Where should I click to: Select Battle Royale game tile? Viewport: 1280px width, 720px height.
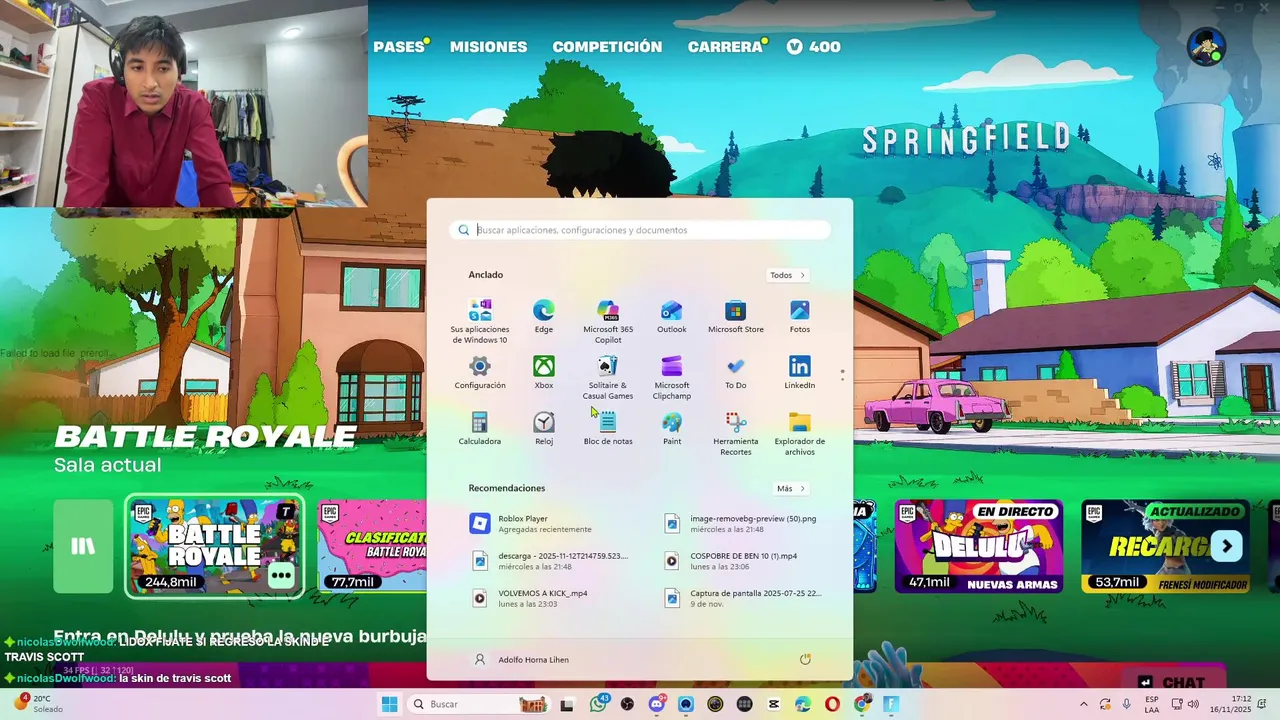(x=214, y=546)
